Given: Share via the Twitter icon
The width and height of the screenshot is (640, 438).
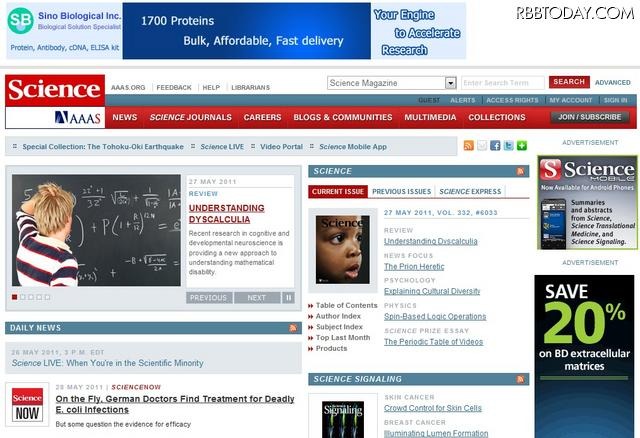Looking at the screenshot, I should (x=508, y=146).
